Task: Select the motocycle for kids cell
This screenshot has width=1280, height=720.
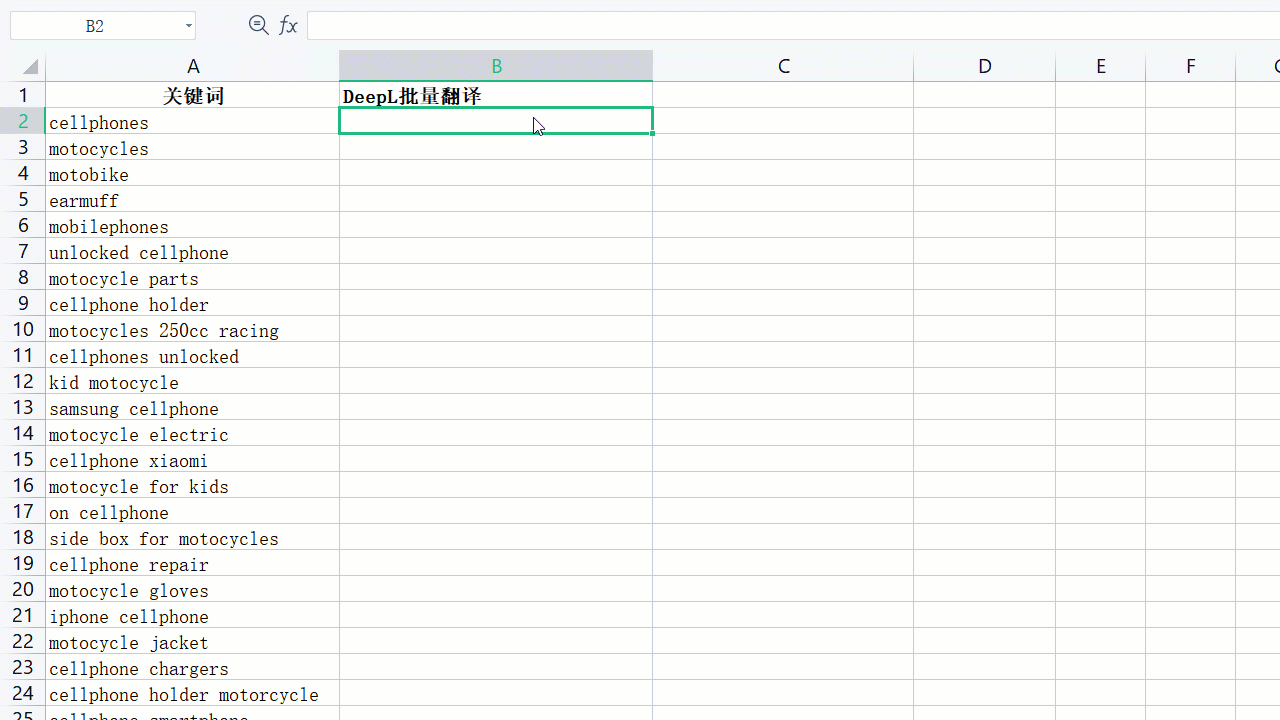Action: (x=193, y=486)
